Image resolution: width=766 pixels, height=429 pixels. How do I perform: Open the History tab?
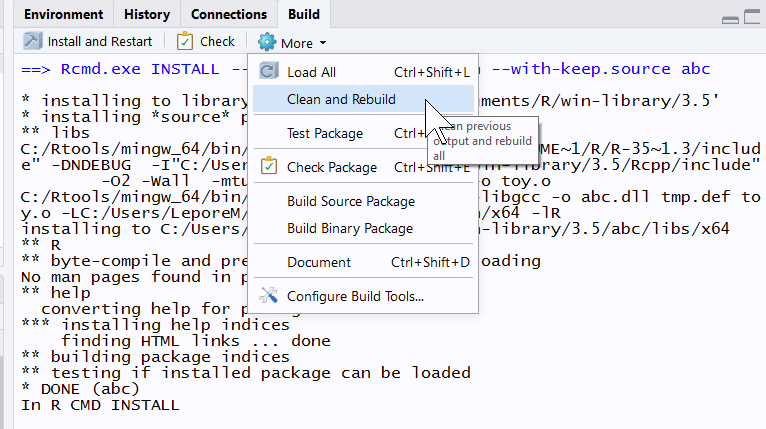click(x=147, y=14)
